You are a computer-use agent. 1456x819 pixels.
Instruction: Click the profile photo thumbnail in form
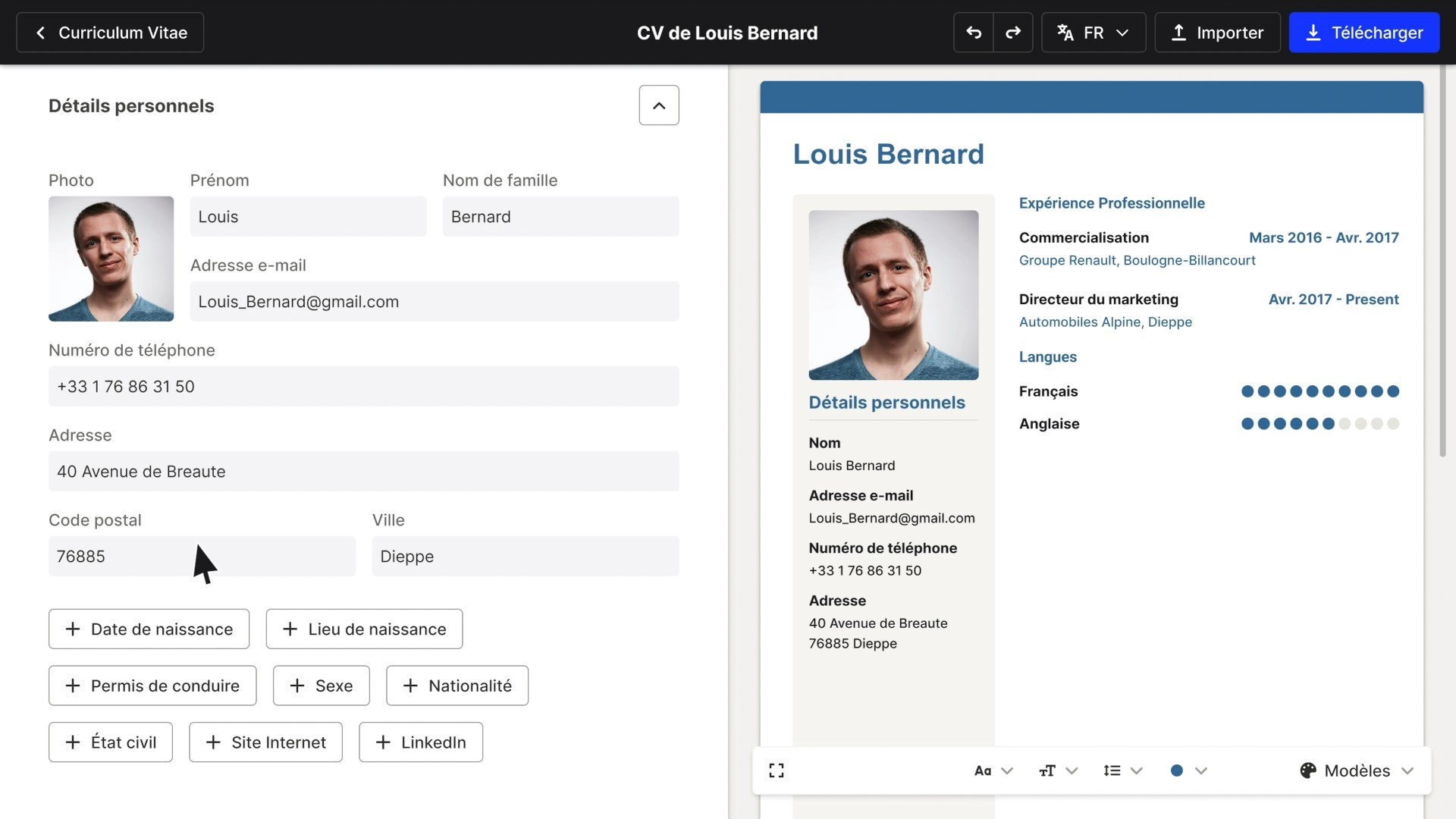coord(111,259)
